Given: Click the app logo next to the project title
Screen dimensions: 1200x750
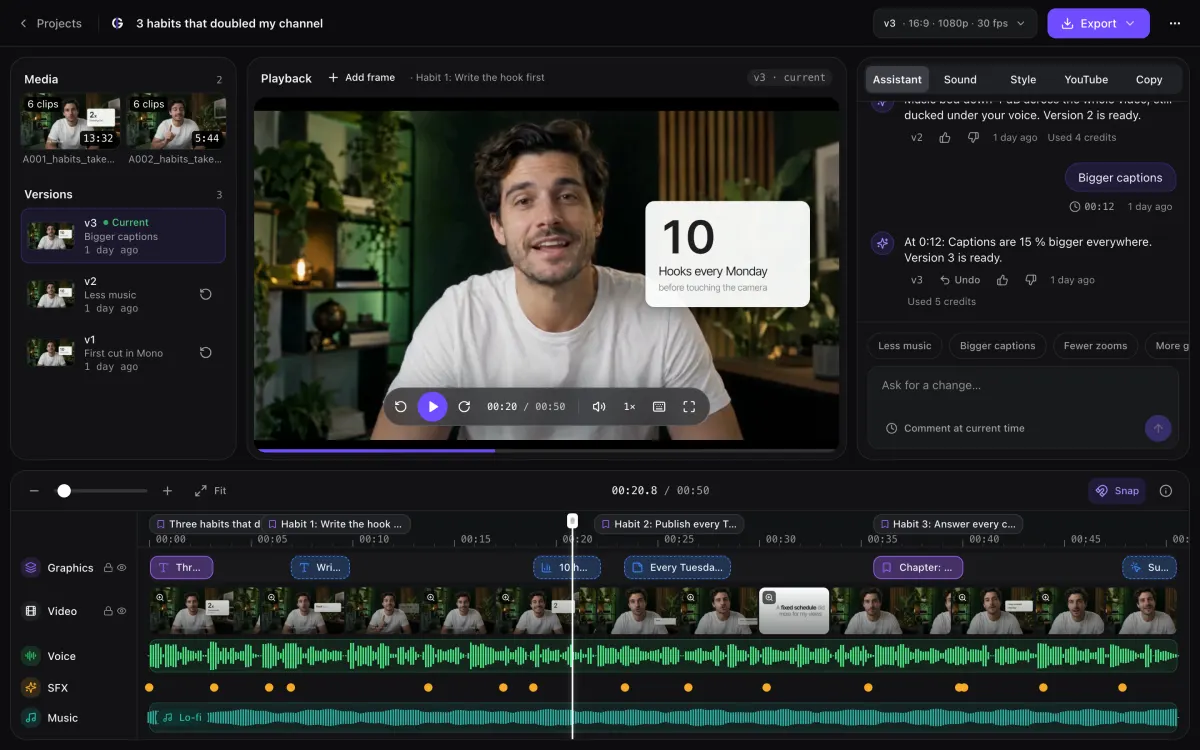Looking at the screenshot, I should tap(118, 23).
